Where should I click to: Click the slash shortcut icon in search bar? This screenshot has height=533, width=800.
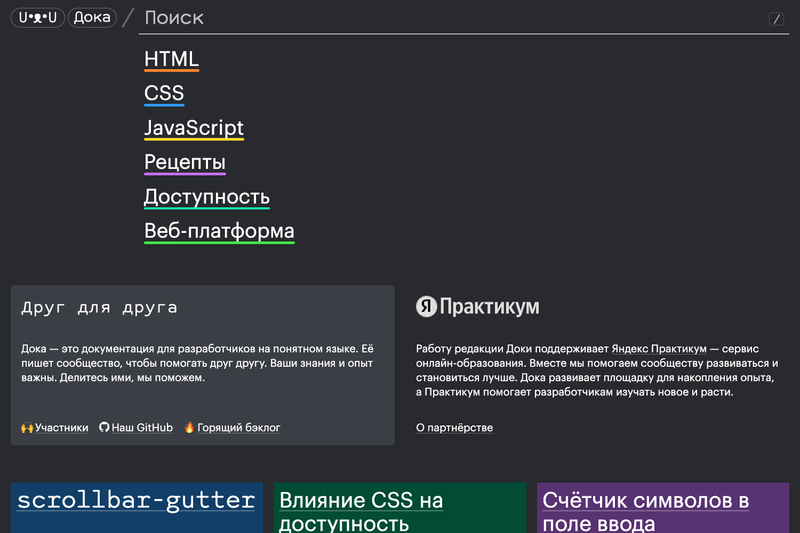click(x=776, y=19)
